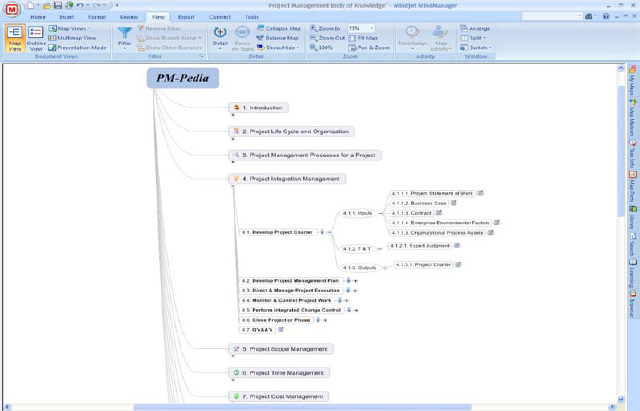This screenshot has height=411, width=640.
Task: Select the 4.1.1. Inputs subtopic
Action: (358, 213)
